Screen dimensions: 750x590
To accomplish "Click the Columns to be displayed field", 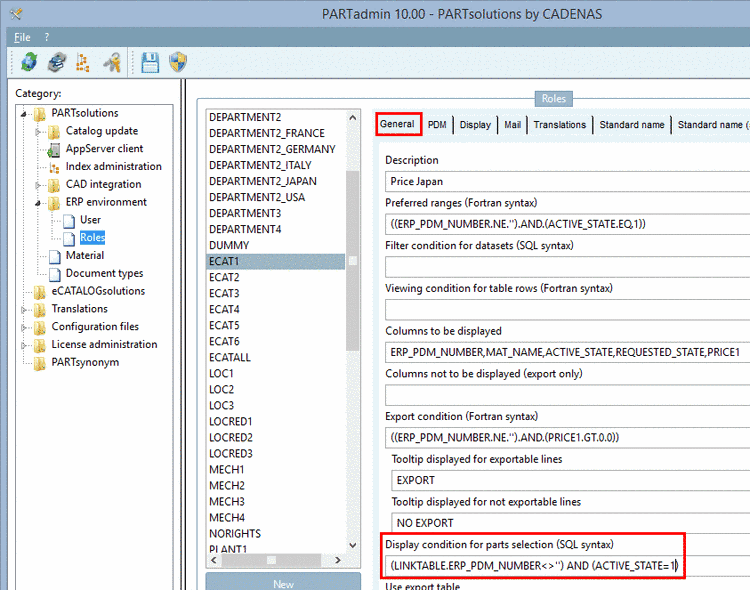I will click(x=567, y=353).
